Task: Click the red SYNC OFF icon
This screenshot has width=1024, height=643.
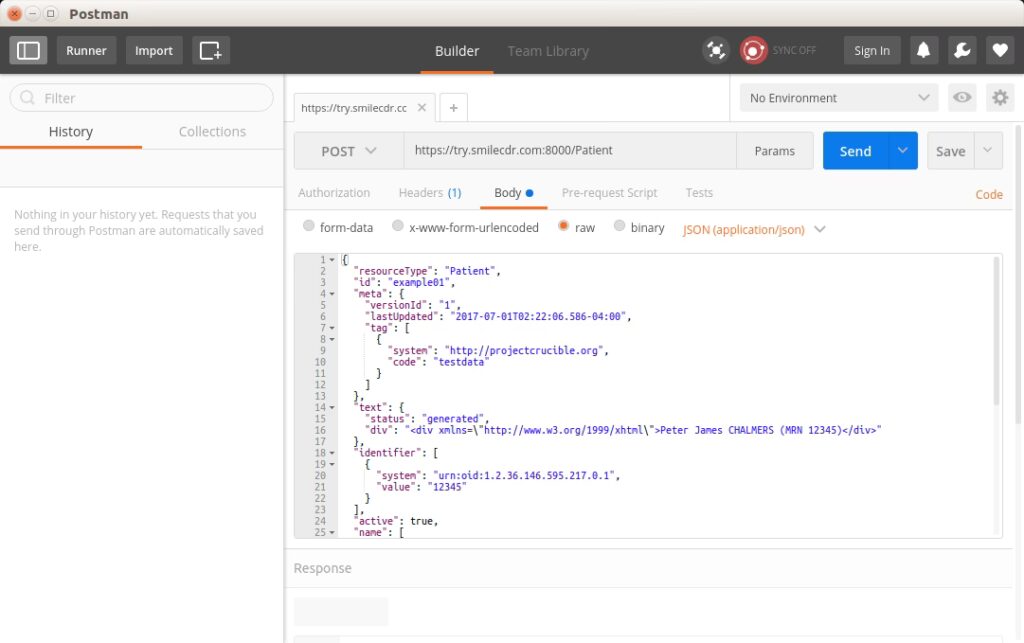Action: click(x=753, y=51)
